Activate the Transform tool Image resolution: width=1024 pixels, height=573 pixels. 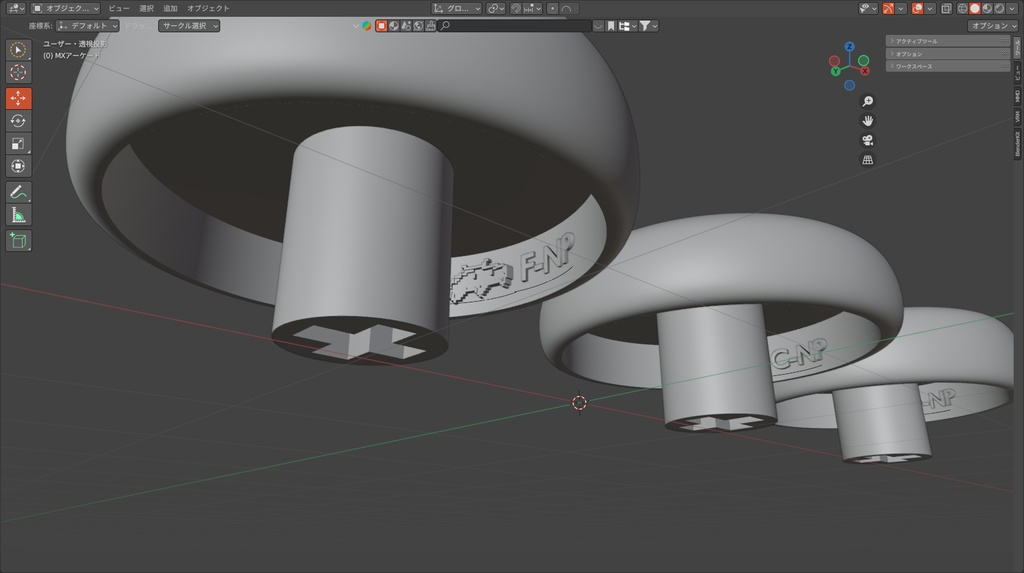tap(18, 166)
